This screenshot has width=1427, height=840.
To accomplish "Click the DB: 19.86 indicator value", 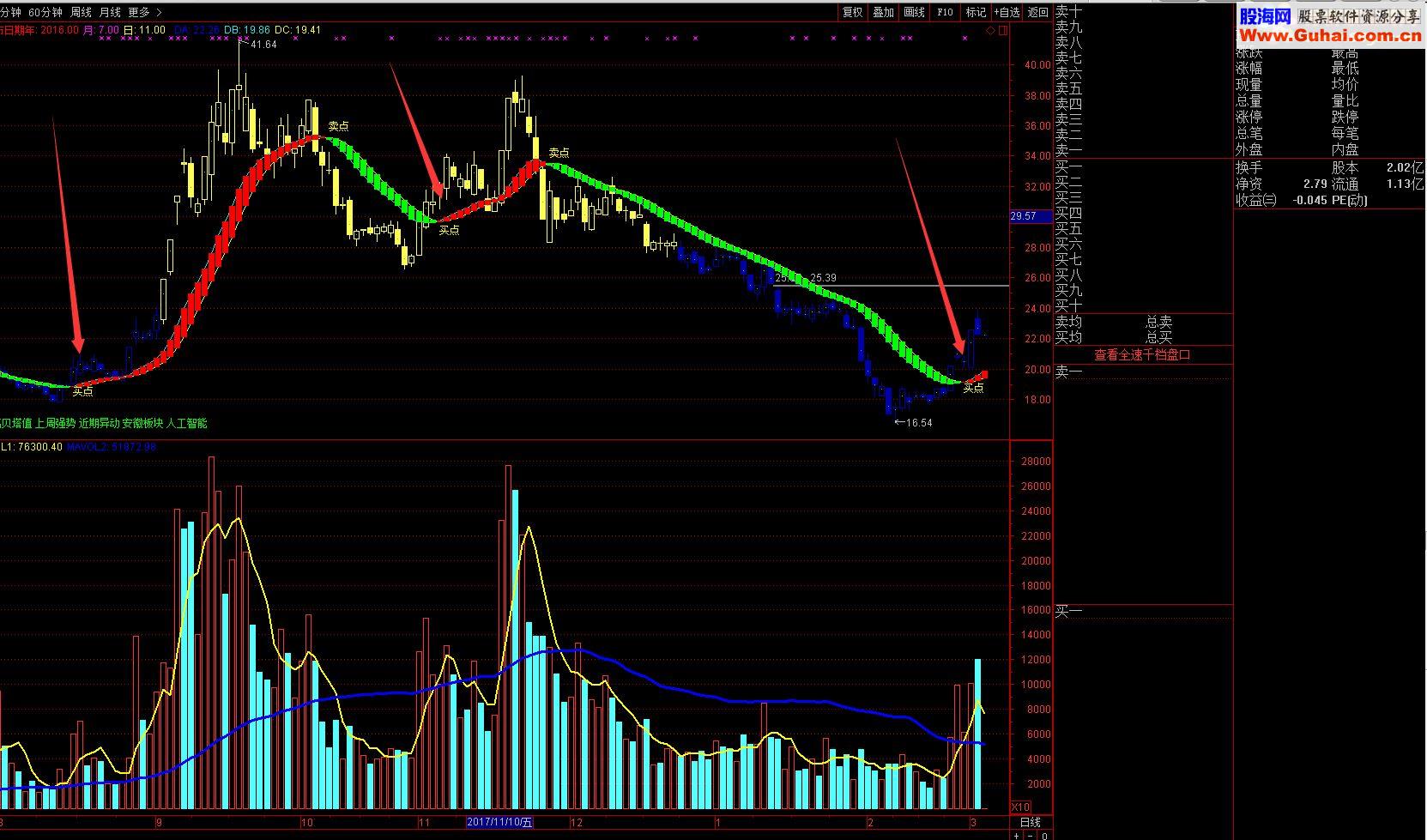I will [247, 30].
